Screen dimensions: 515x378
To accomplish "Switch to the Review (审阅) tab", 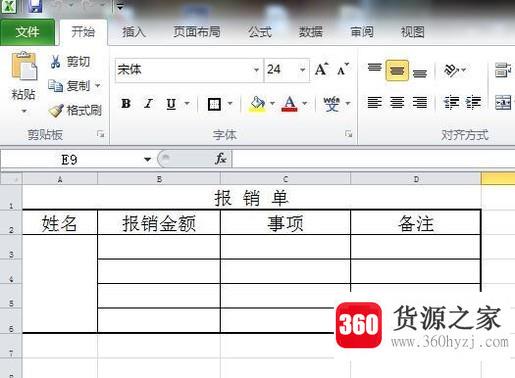I will (x=362, y=32).
